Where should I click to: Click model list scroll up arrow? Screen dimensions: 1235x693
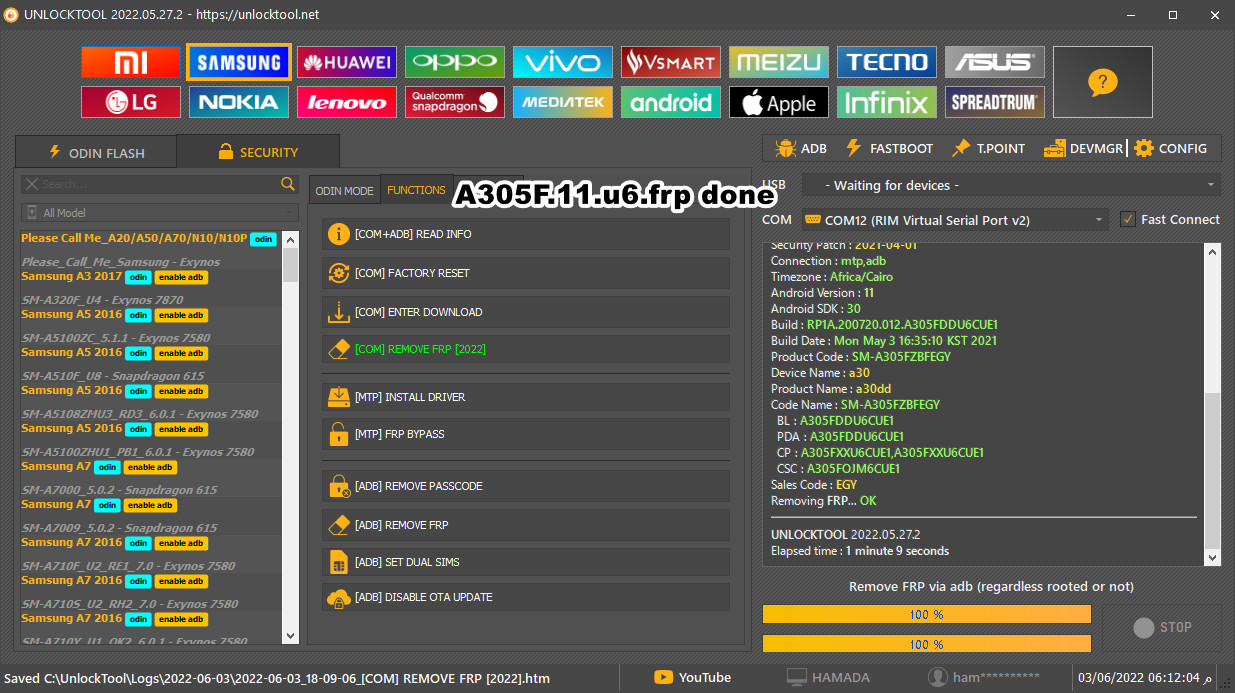click(291, 239)
